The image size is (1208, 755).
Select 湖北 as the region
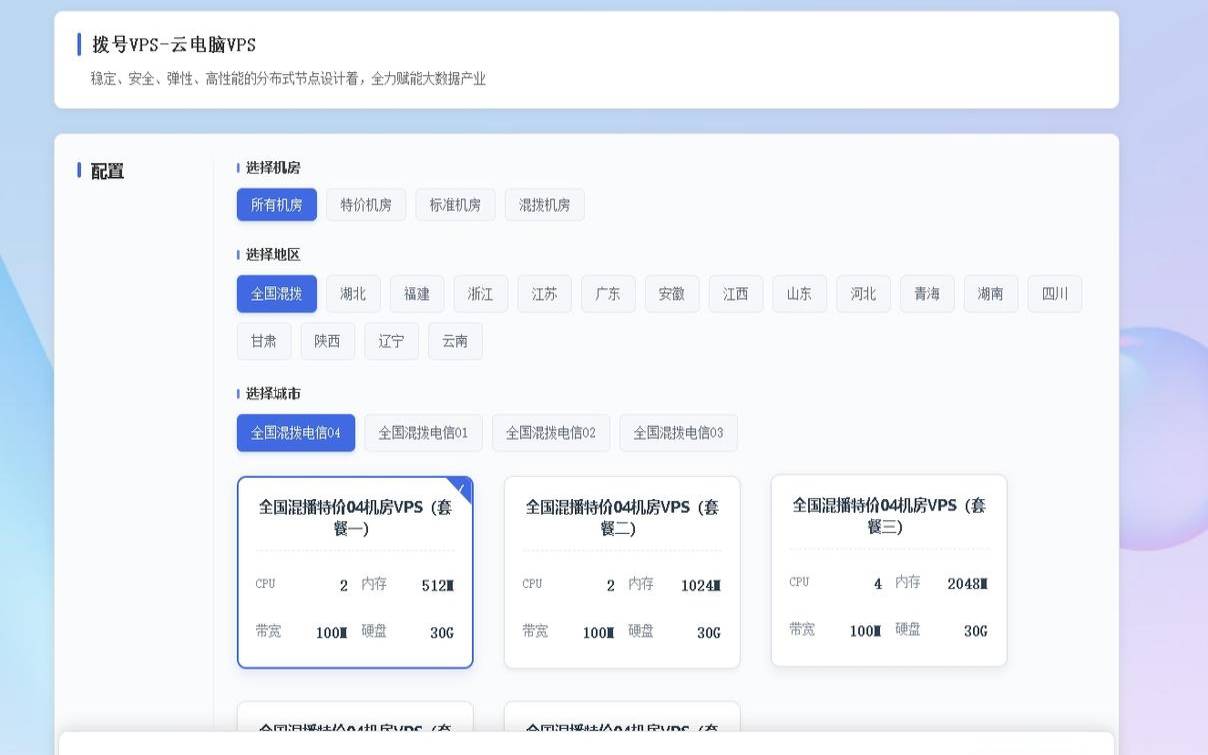point(352,293)
